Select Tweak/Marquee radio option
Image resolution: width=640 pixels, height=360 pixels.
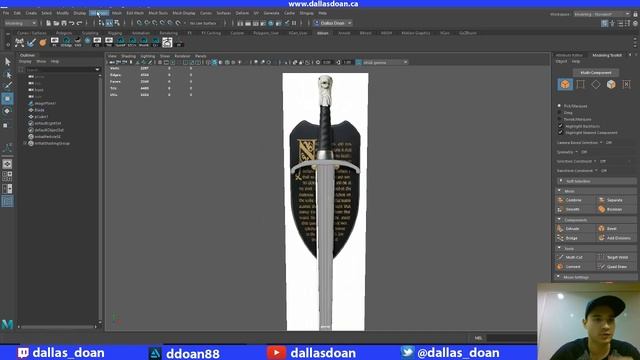click(559, 119)
